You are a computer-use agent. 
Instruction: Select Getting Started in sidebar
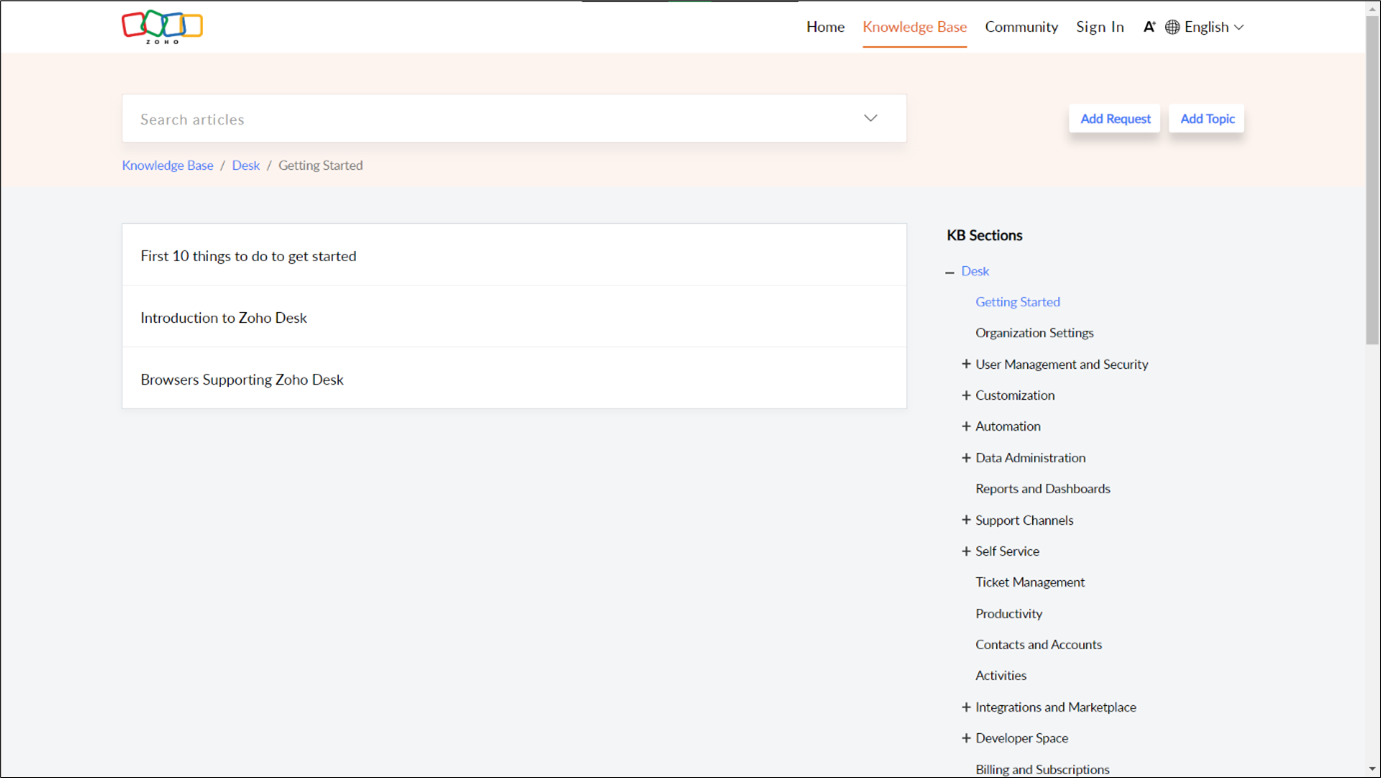tap(1018, 301)
